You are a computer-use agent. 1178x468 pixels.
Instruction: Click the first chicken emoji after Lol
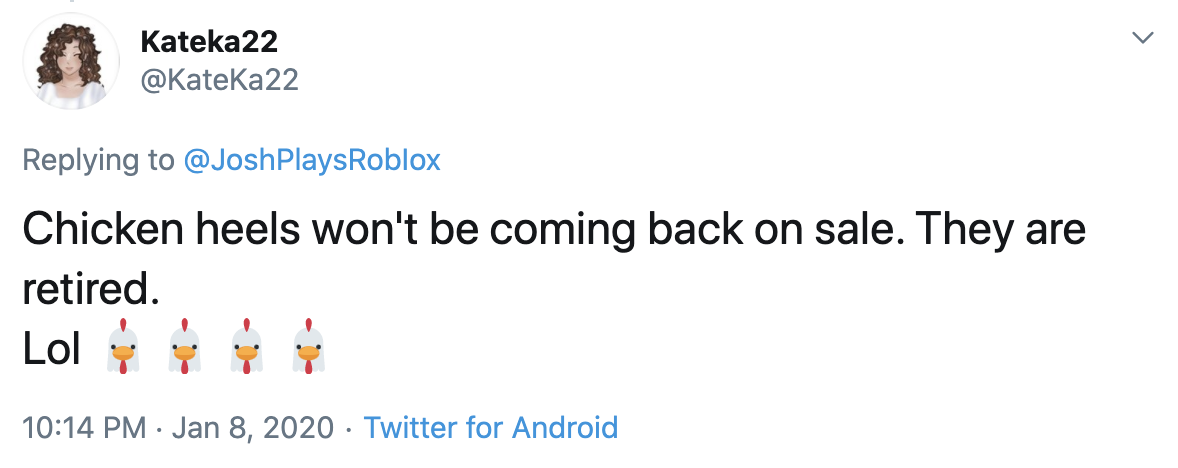tap(121, 348)
